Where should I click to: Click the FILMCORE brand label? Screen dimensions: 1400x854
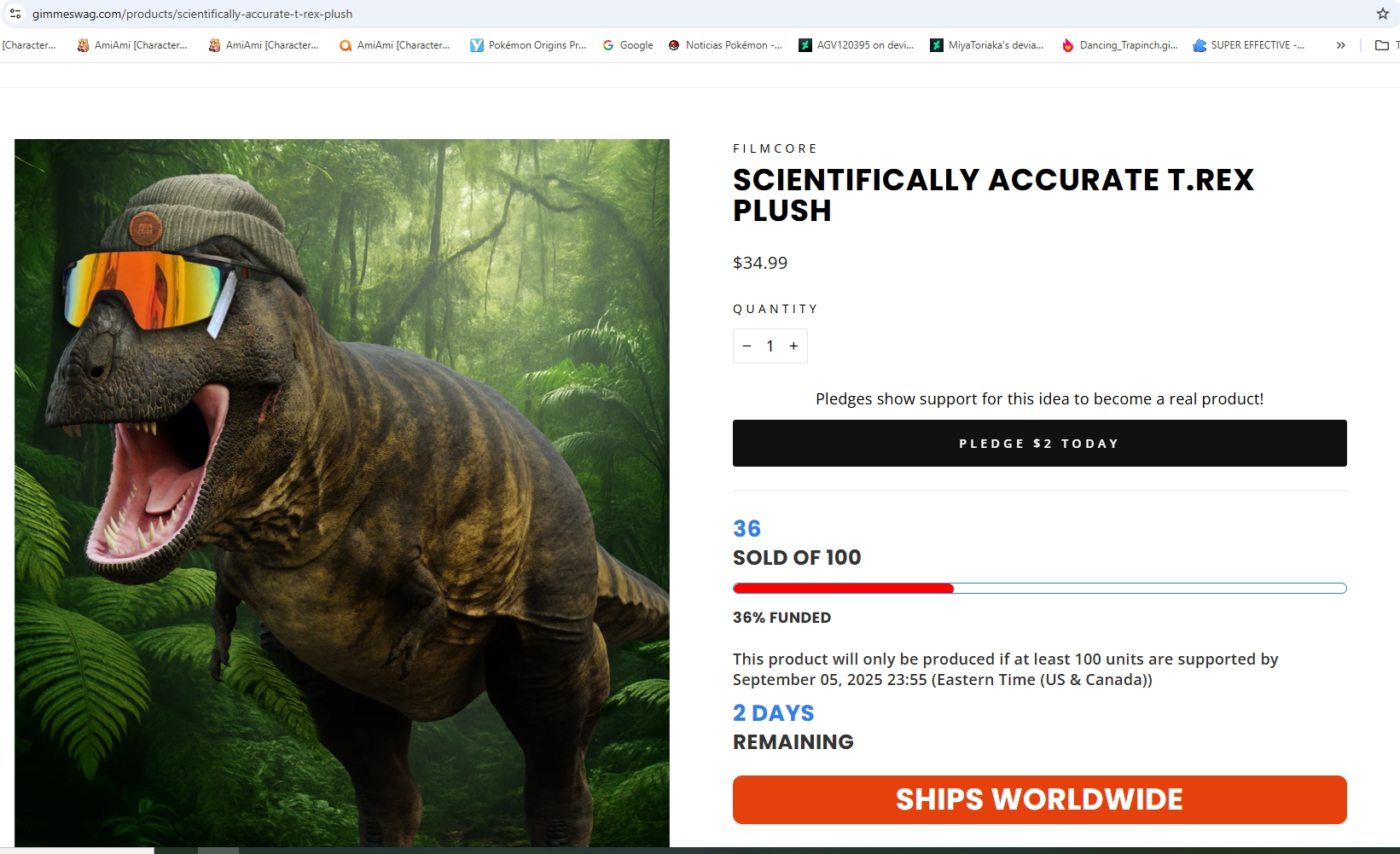(775, 148)
